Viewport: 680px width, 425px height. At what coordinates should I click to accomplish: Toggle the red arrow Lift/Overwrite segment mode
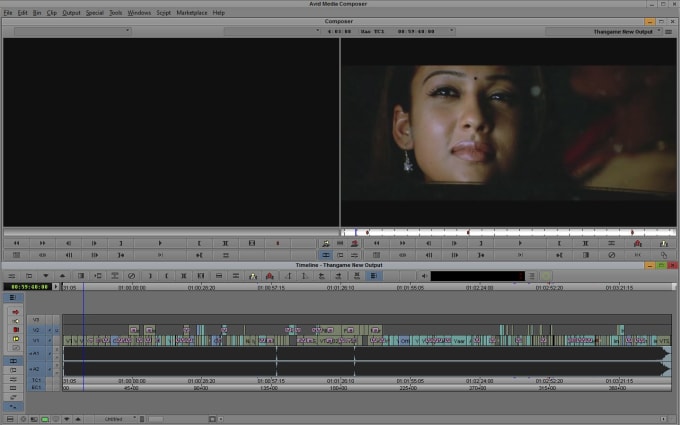coord(16,312)
